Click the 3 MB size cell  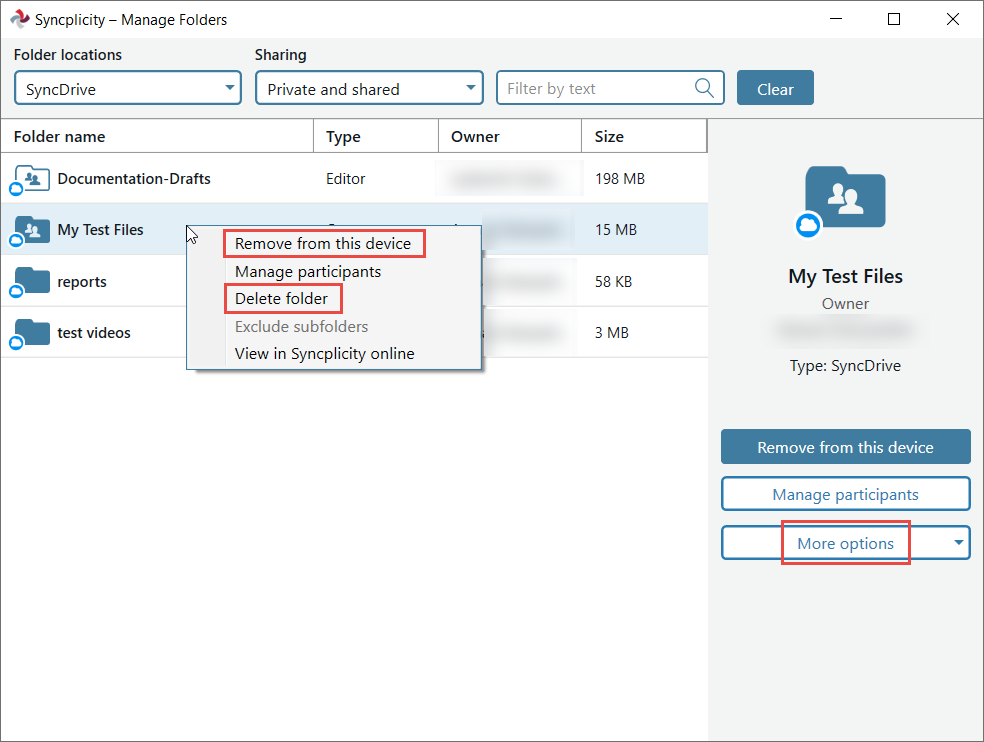pos(612,333)
